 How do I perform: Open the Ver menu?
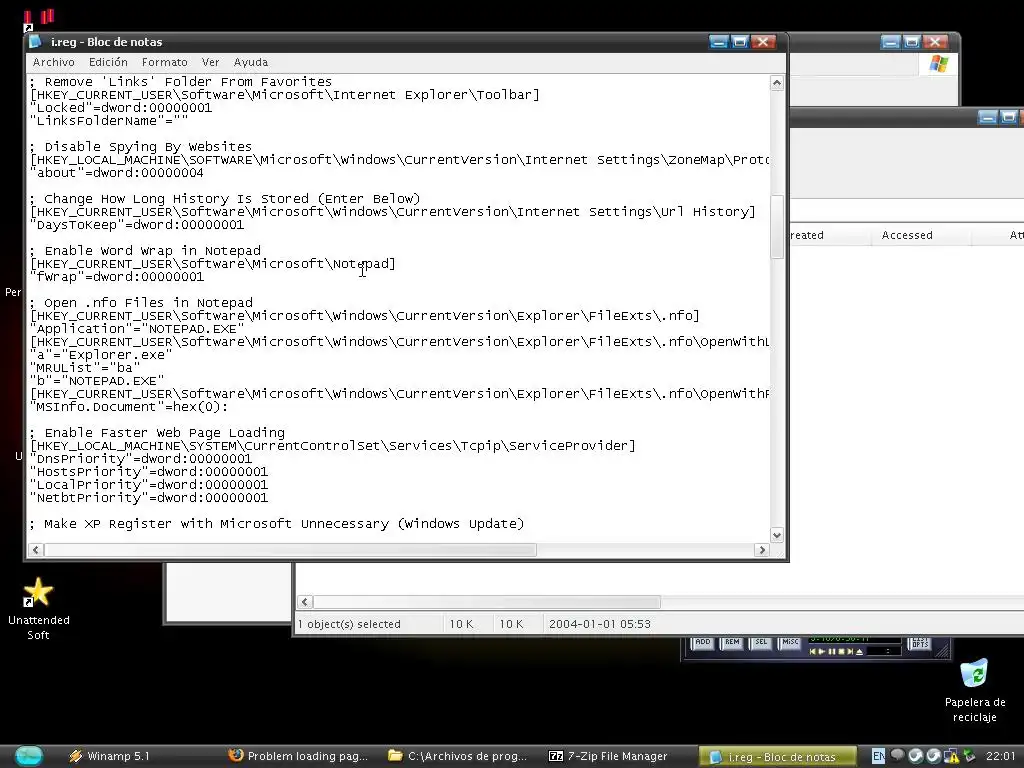pos(210,62)
